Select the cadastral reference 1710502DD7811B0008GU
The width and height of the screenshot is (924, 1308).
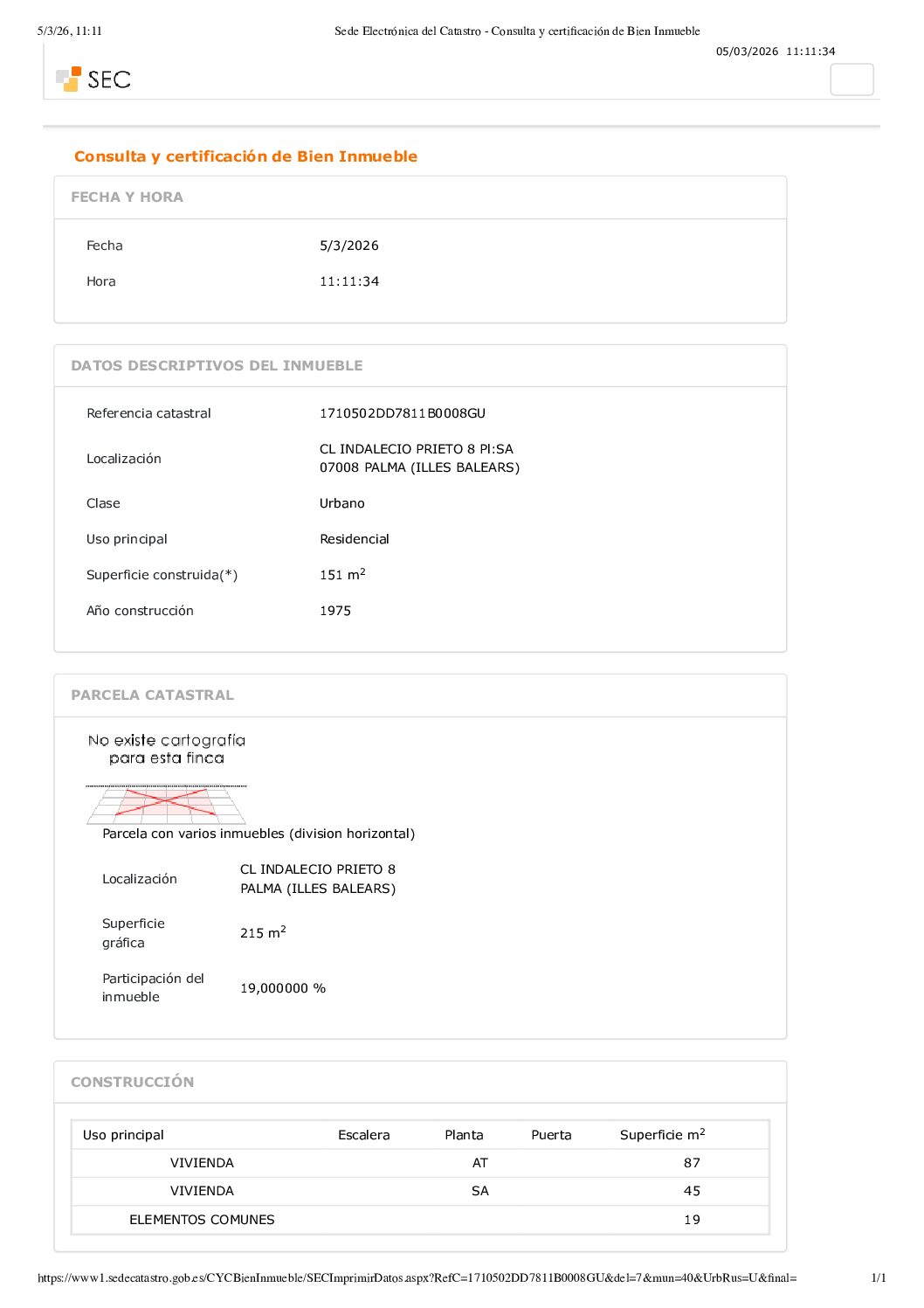(x=402, y=413)
